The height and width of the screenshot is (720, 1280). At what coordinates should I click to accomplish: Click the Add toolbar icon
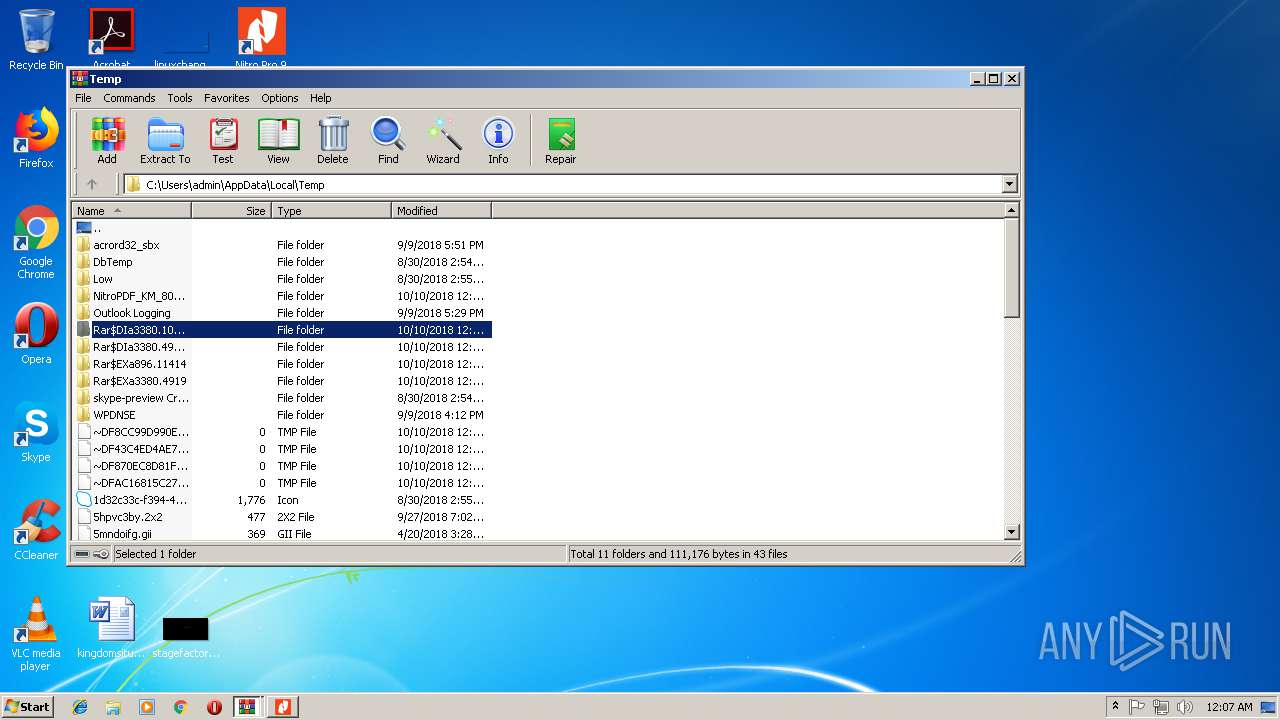[x=107, y=140]
